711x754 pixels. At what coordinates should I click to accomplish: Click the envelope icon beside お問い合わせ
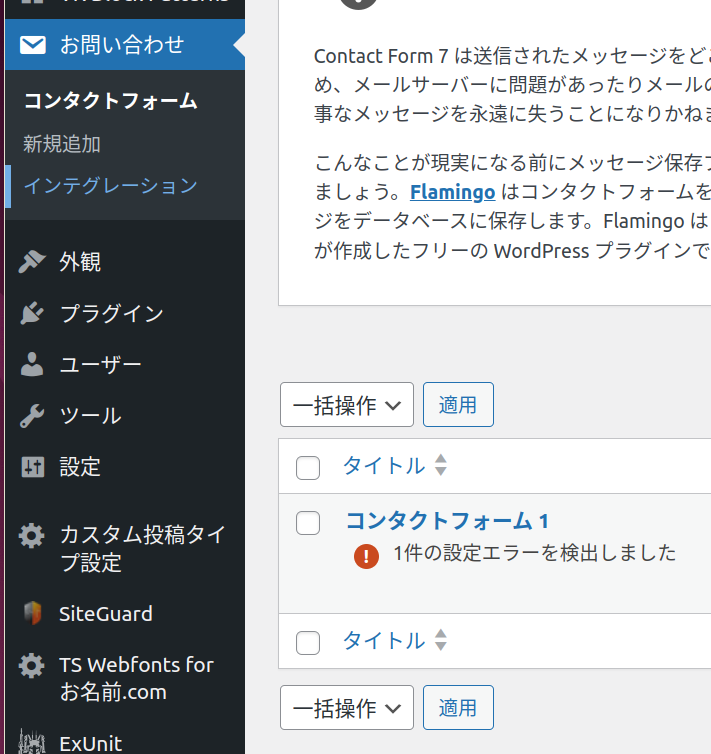pos(33,45)
